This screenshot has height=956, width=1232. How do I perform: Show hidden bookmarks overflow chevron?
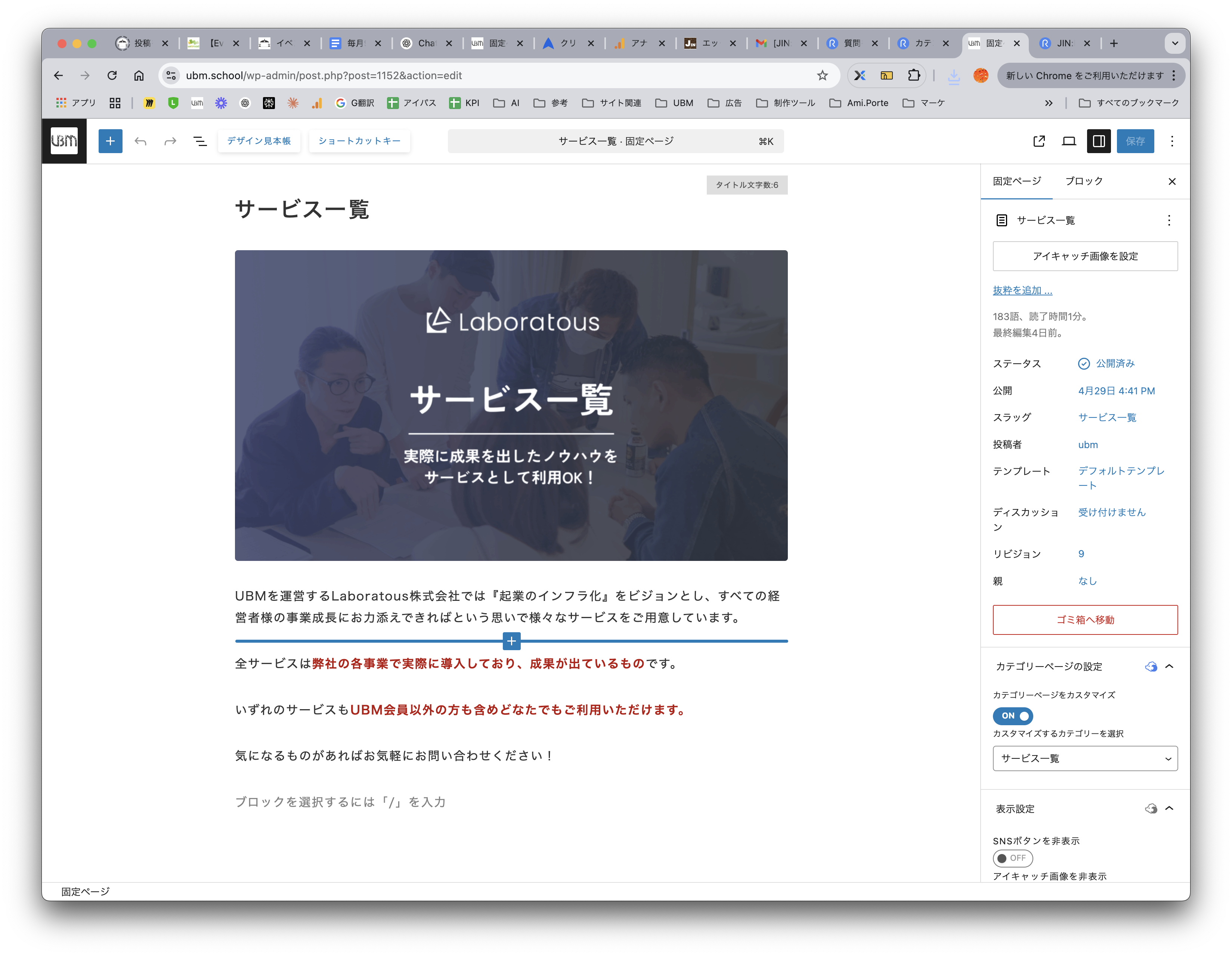click(1049, 103)
